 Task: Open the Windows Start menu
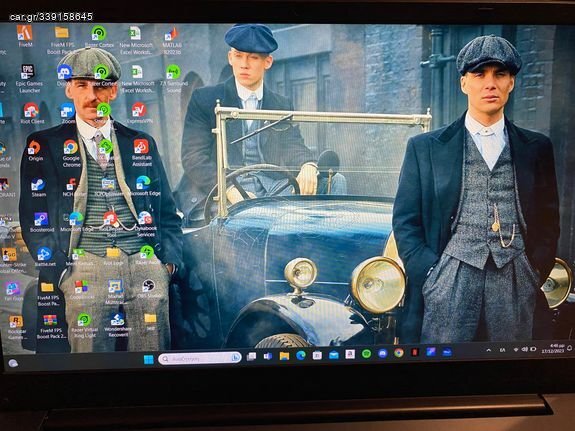pyautogui.click(x=149, y=359)
